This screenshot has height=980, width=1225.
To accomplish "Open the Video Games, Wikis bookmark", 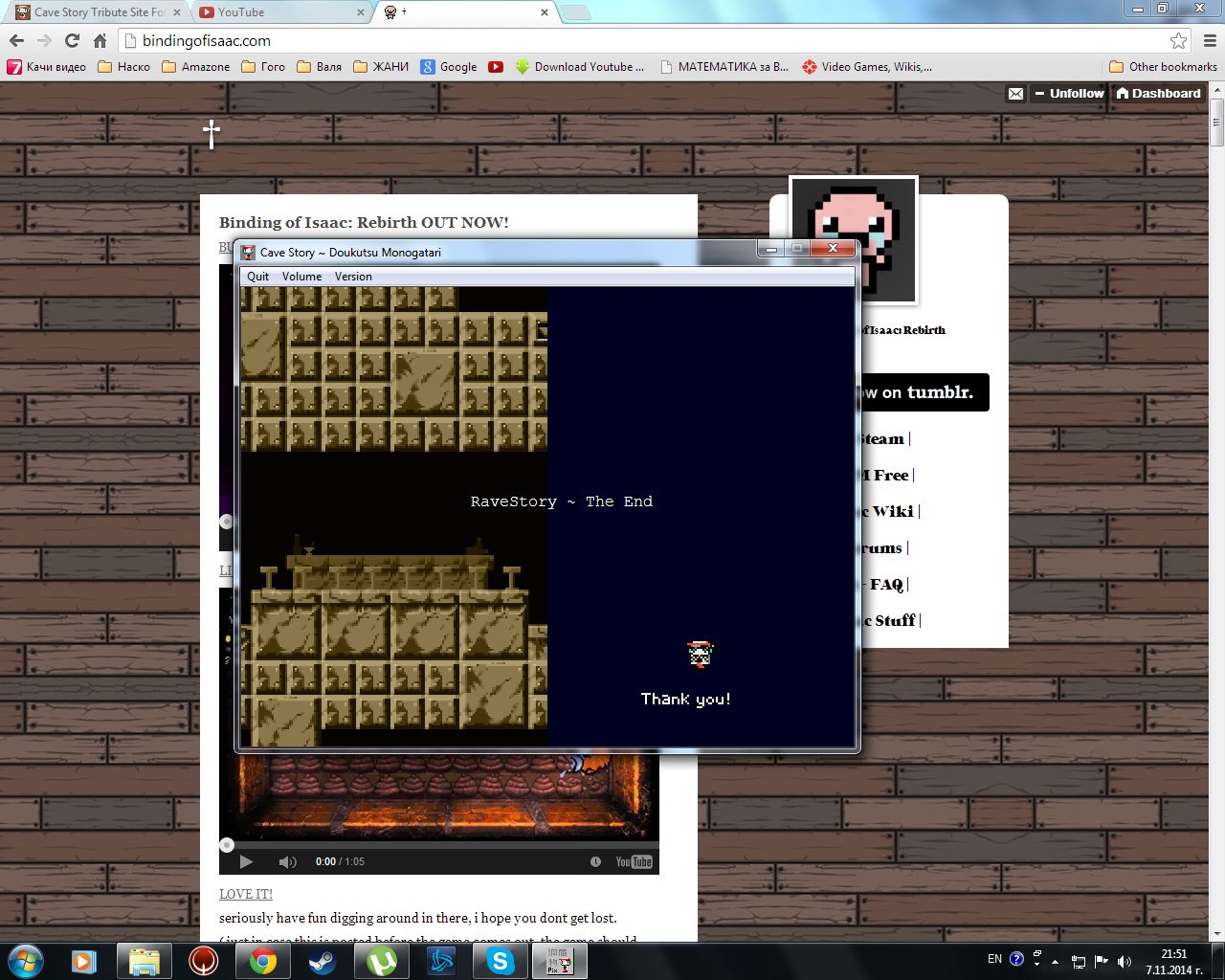I will 867,67.
